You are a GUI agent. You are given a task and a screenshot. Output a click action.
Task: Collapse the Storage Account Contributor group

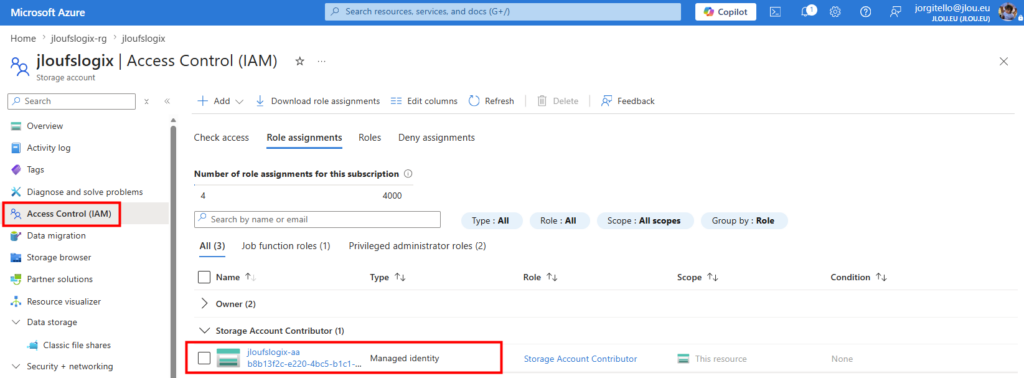click(204, 330)
